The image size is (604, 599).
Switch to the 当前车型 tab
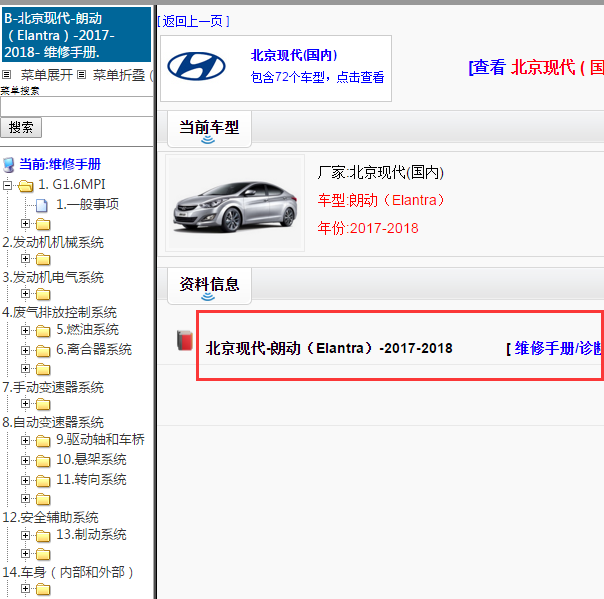coord(209,129)
